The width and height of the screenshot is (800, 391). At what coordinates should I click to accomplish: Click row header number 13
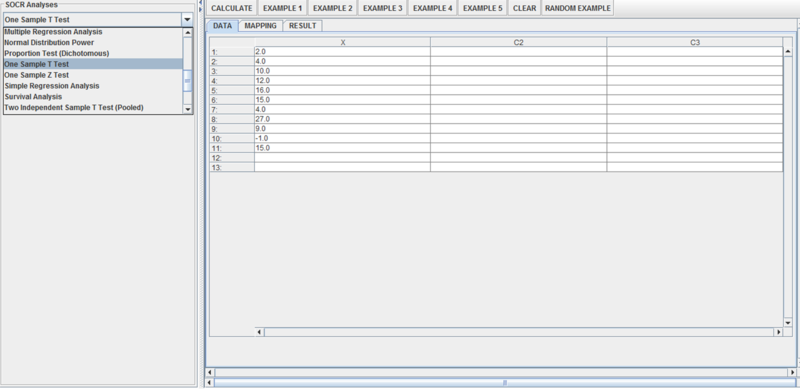tap(232, 167)
